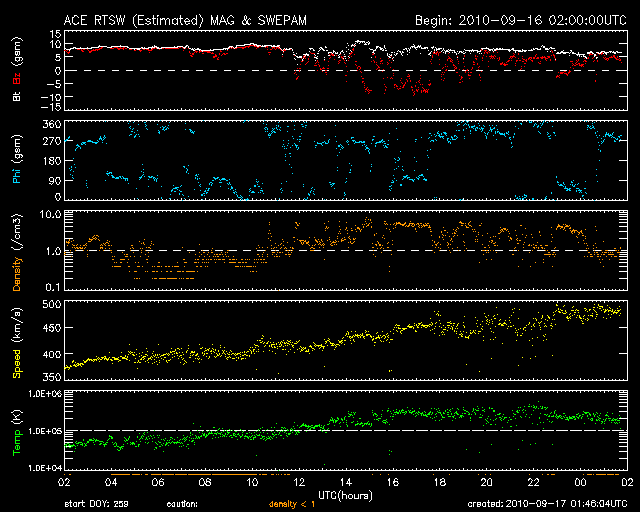Click the '08' hour label on time axis

click(205, 482)
